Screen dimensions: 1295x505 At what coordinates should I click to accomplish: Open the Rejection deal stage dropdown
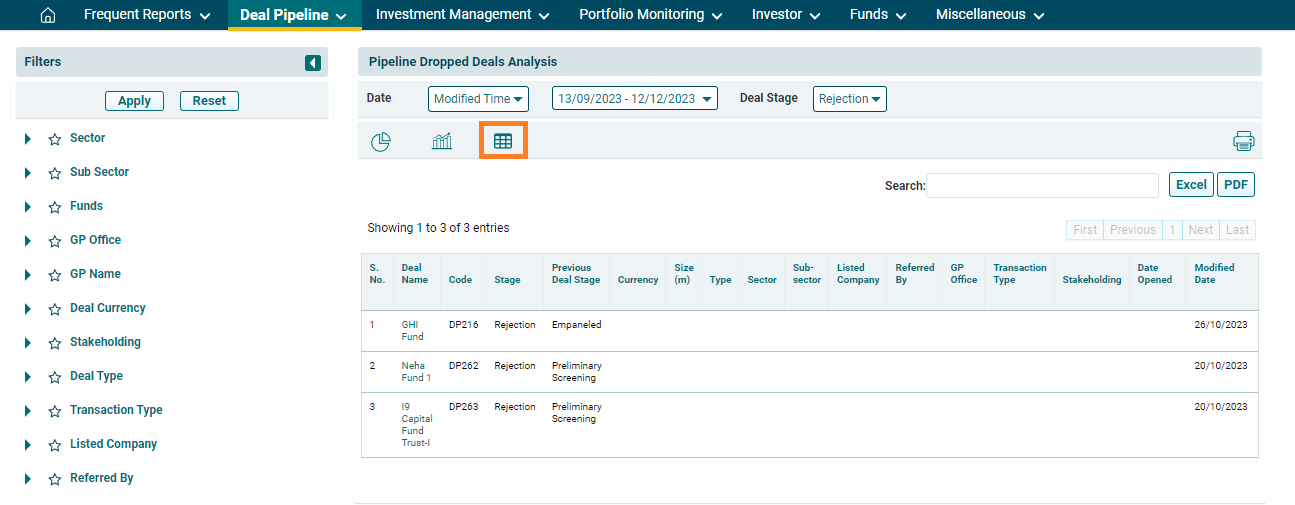pyautogui.click(x=849, y=99)
